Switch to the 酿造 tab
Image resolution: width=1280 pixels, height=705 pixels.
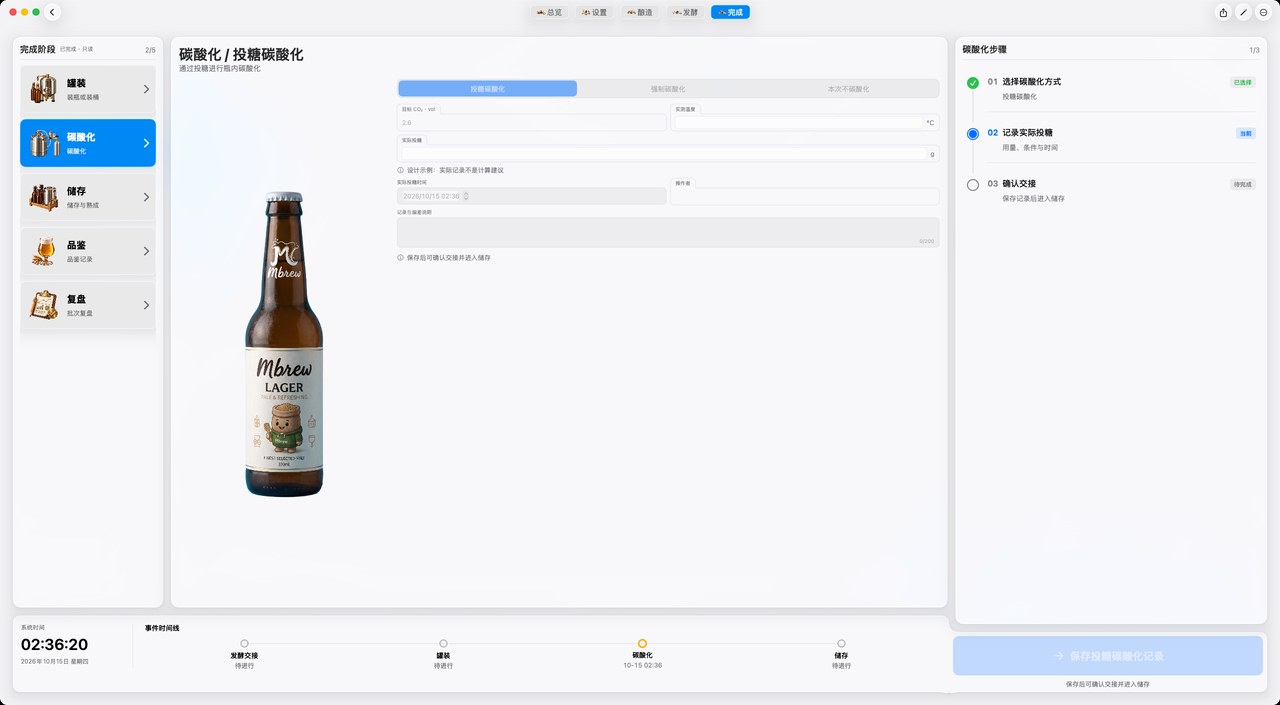638,12
